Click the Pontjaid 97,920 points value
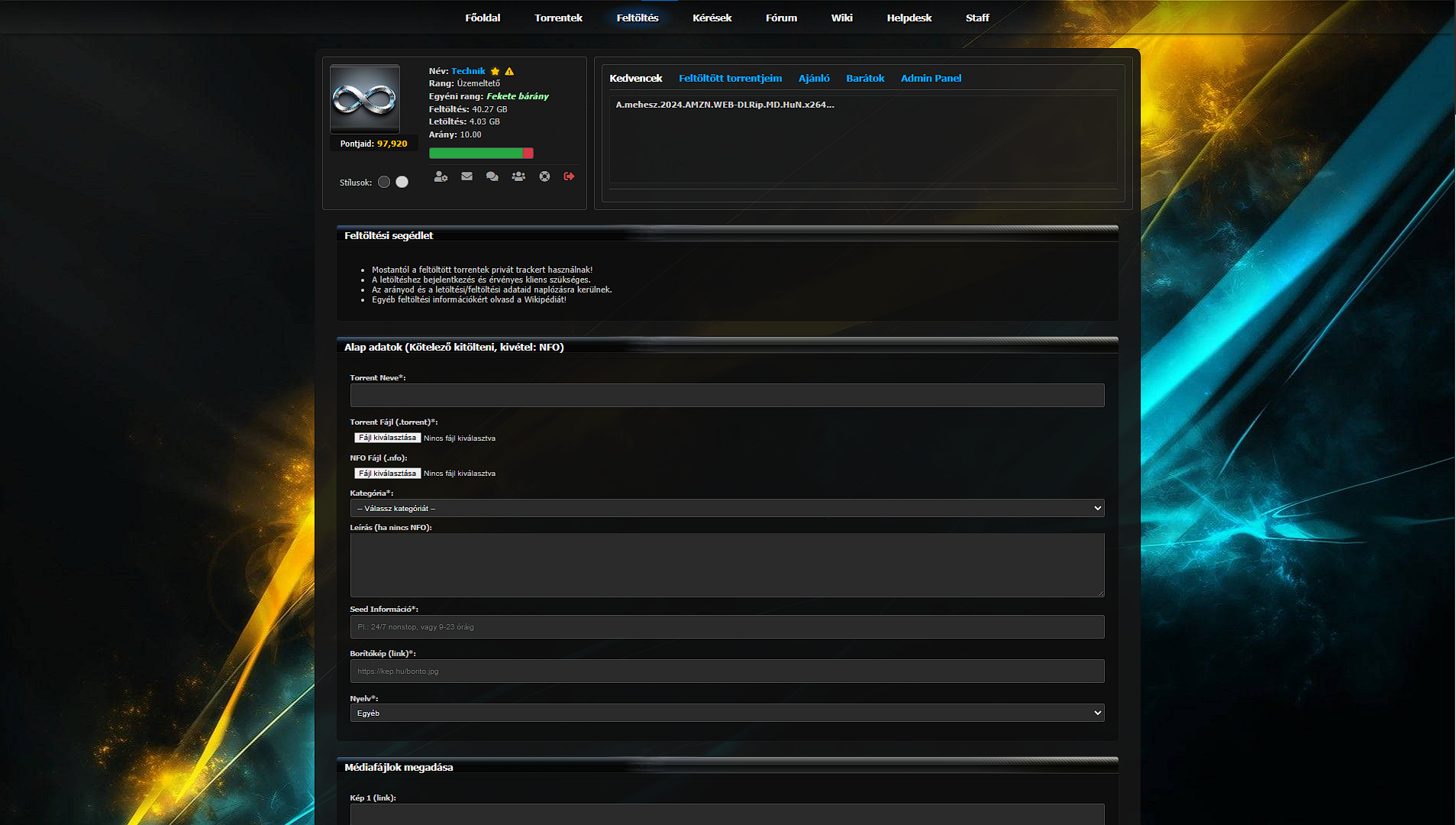Image resolution: width=1456 pixels, height=825 pixels. click(x=392, y=144)
